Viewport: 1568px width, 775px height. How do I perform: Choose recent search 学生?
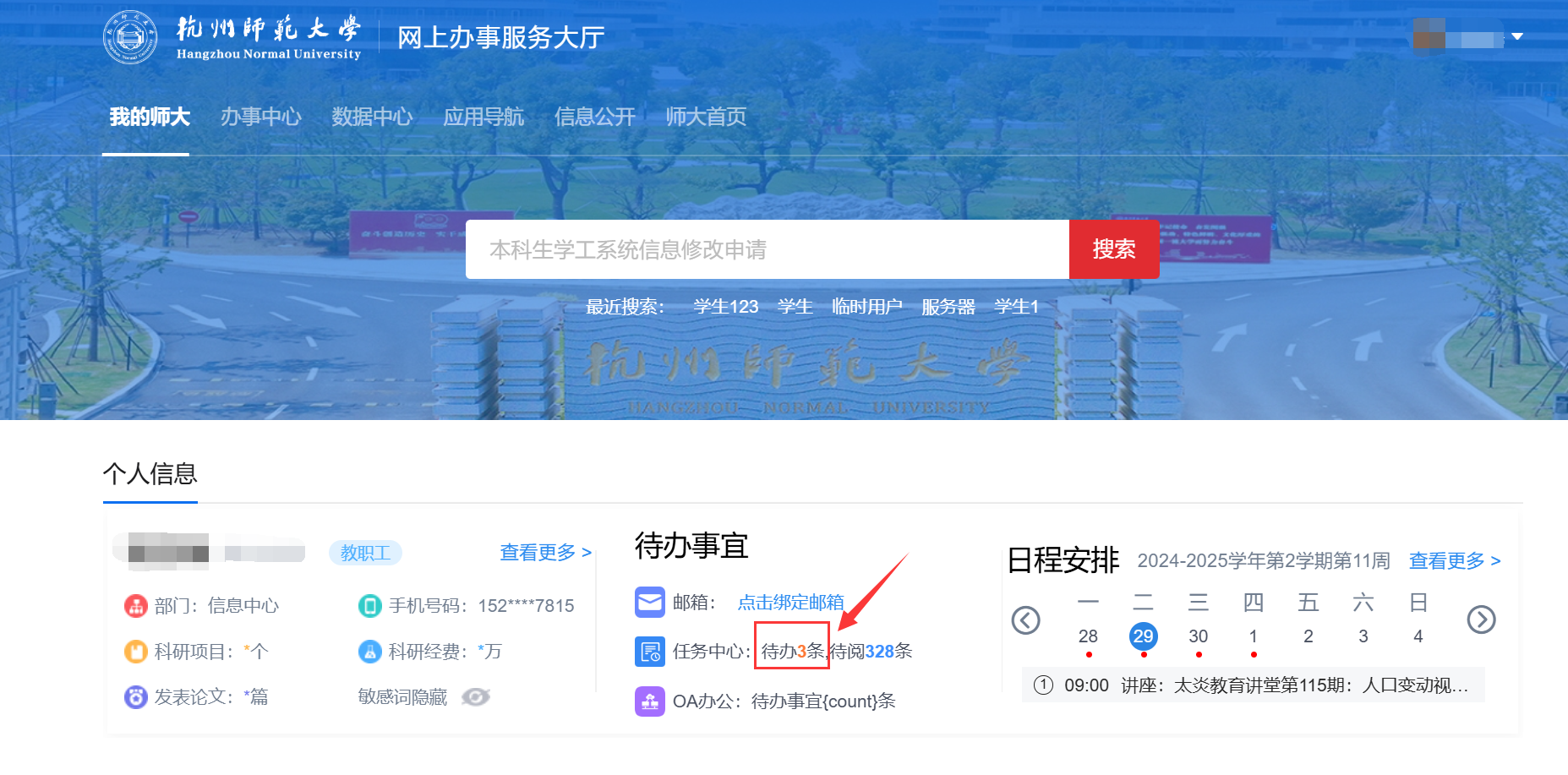(795, 307)
